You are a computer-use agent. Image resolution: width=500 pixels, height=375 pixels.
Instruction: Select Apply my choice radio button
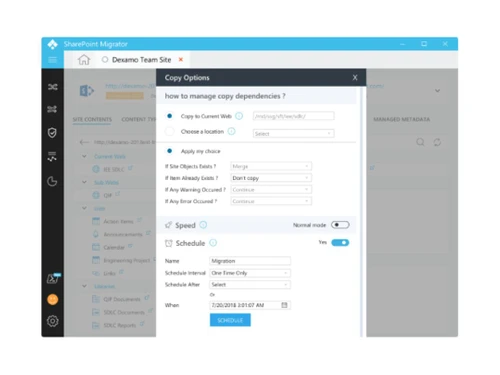169,151
